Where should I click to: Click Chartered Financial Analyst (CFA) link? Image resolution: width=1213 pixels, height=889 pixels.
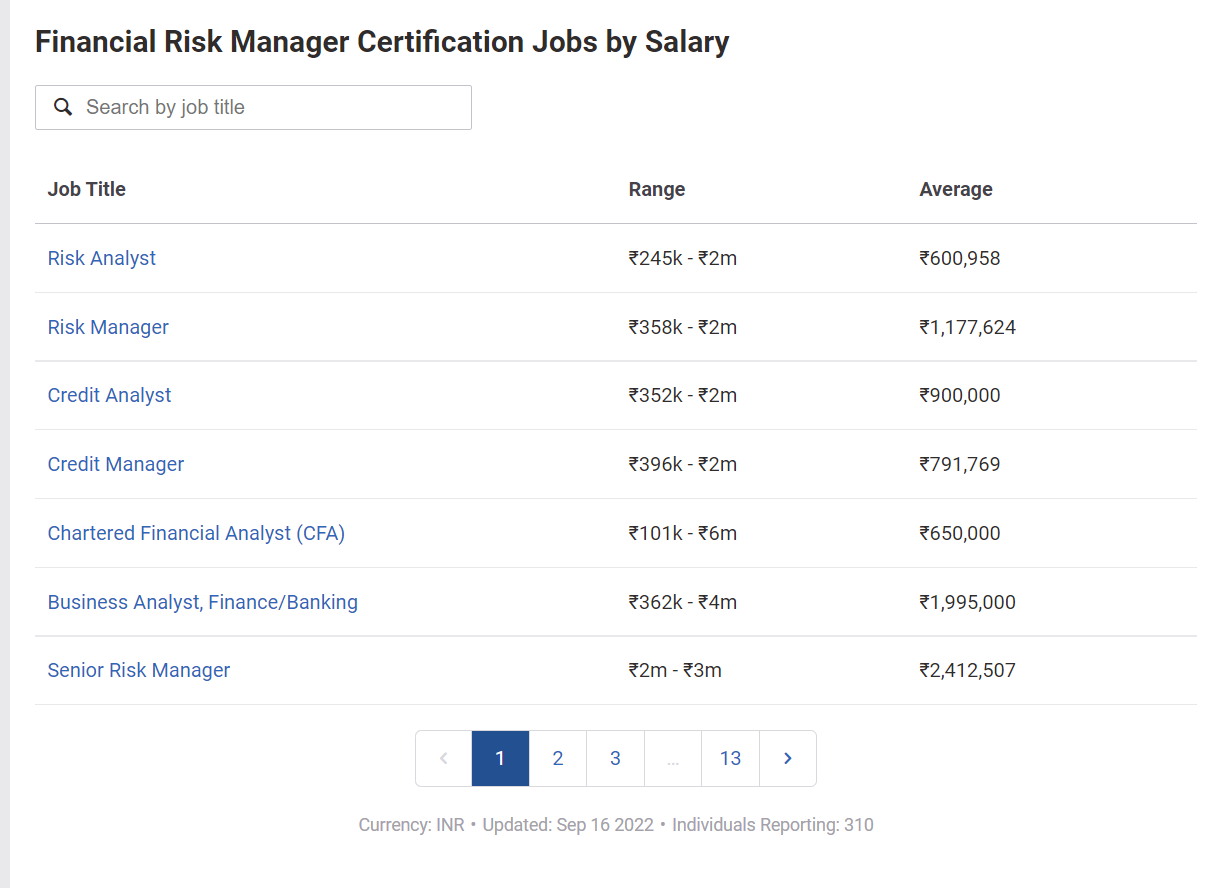click(x=196, y=533)
